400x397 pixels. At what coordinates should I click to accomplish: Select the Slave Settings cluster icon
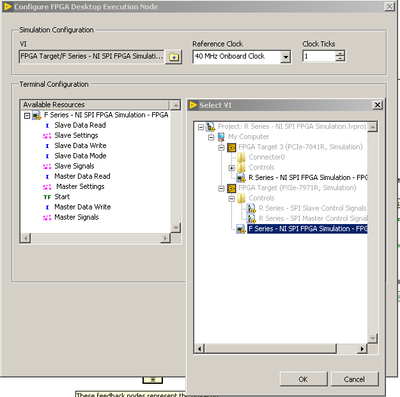(x=47, y=136)
